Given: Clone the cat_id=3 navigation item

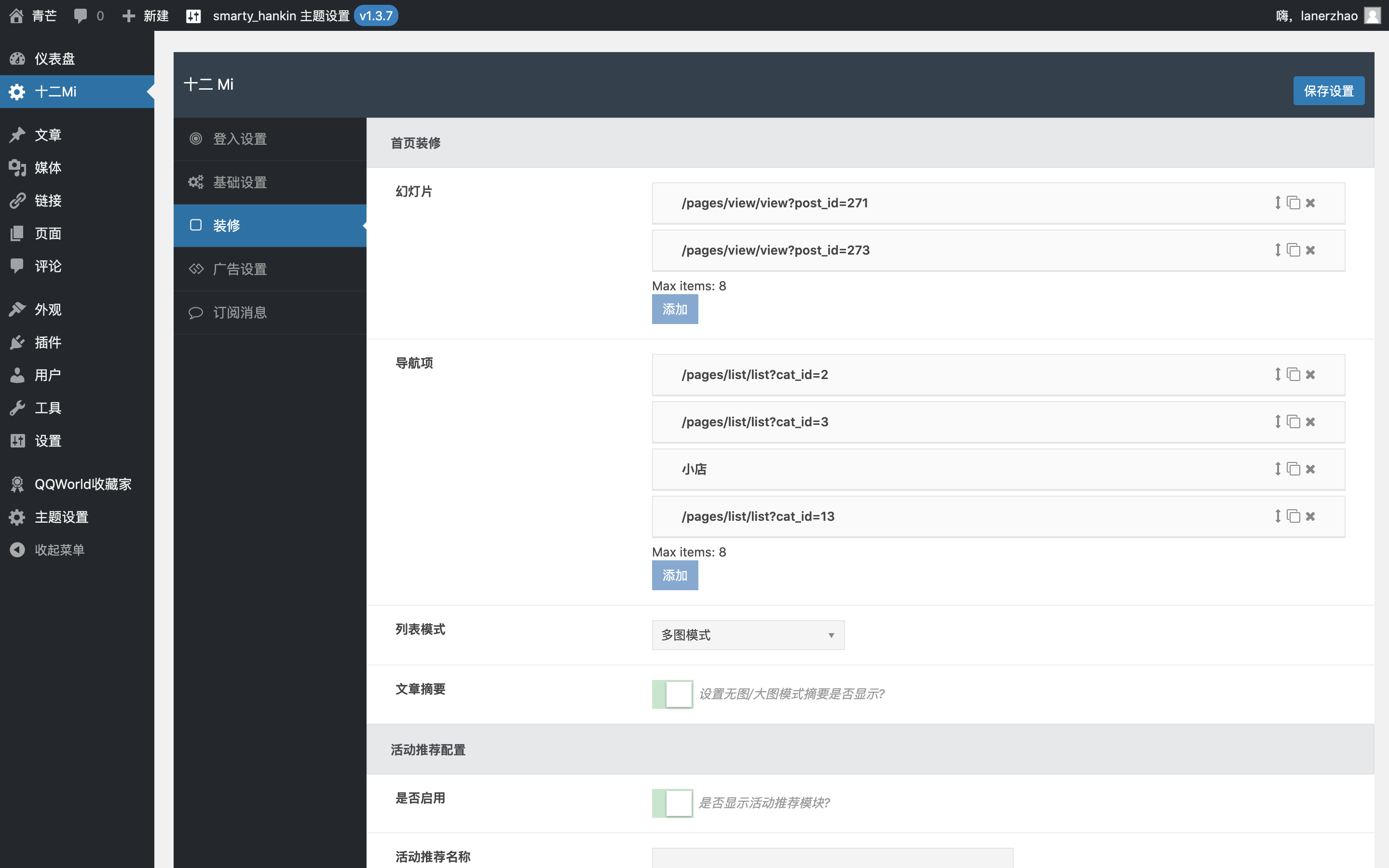Looking at the screenshot, I should (1293, 421).
